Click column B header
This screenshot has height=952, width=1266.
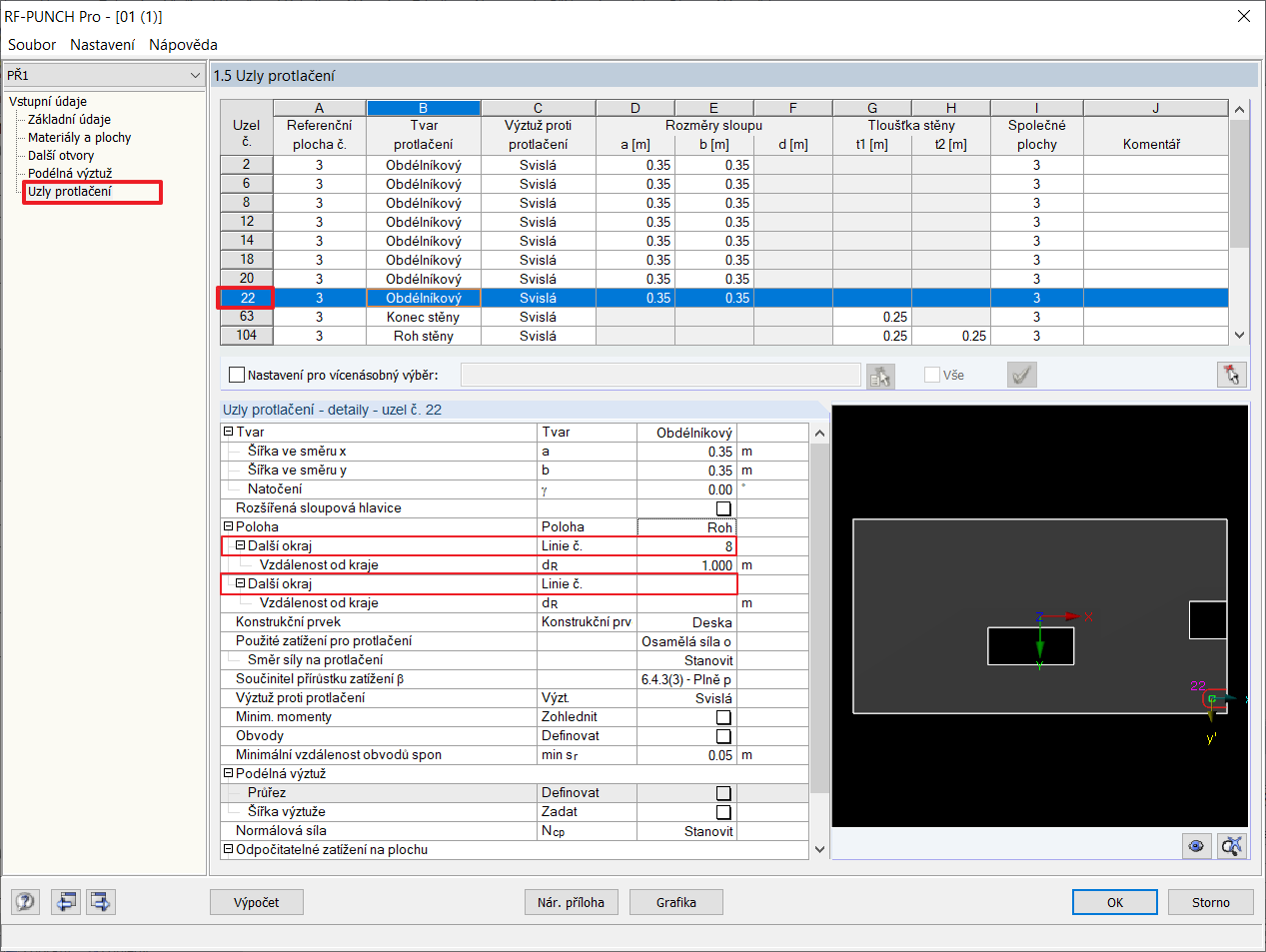[x=424, y=108]
